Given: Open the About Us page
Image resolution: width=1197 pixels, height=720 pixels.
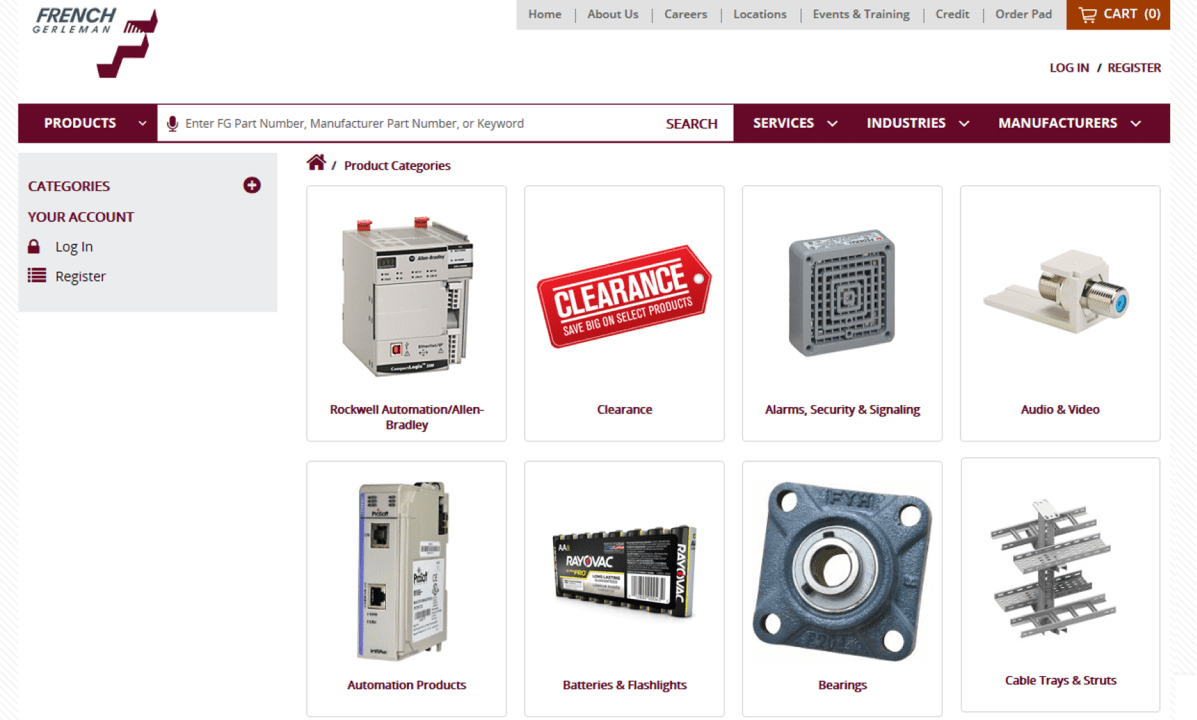Looking at the screenshot, I should click(x=613, y=15).
